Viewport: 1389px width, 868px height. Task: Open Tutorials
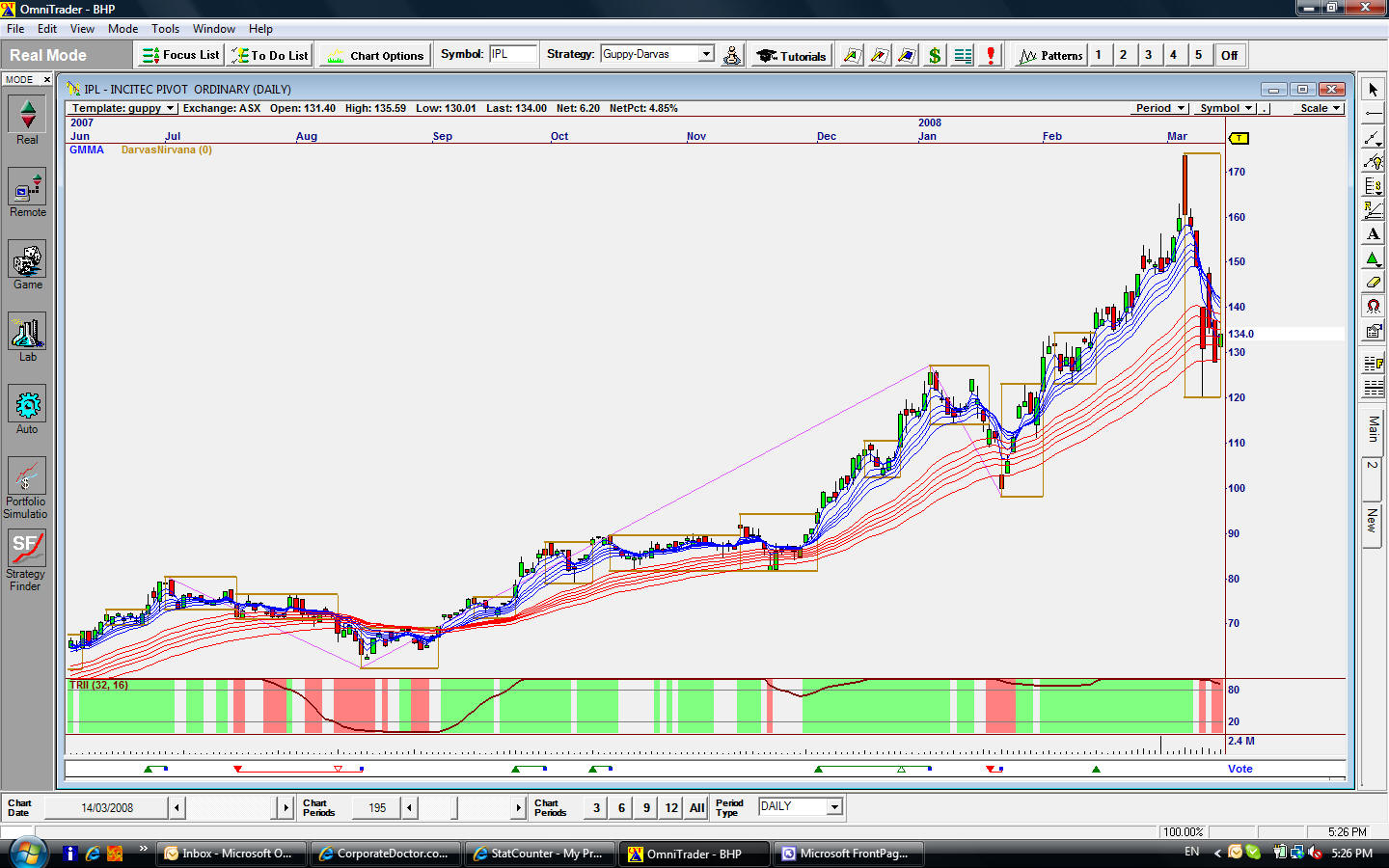[791, 55]
